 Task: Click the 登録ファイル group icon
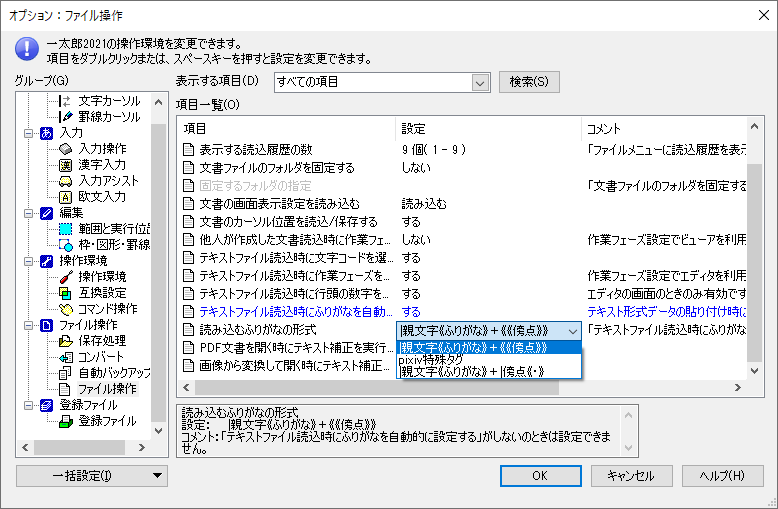pyautogui.click(x=46, y=405)
